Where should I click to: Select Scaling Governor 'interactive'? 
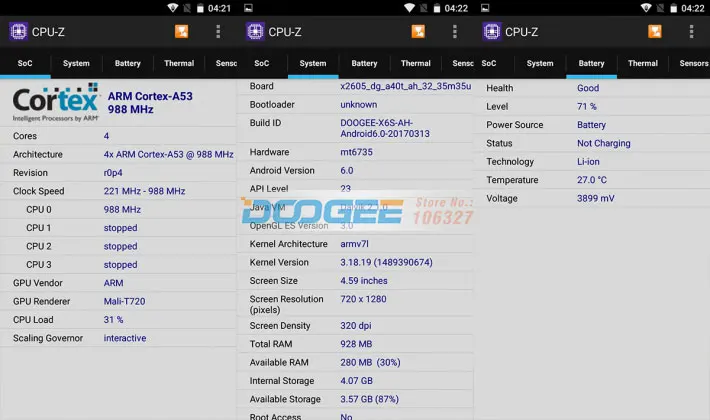125,338
